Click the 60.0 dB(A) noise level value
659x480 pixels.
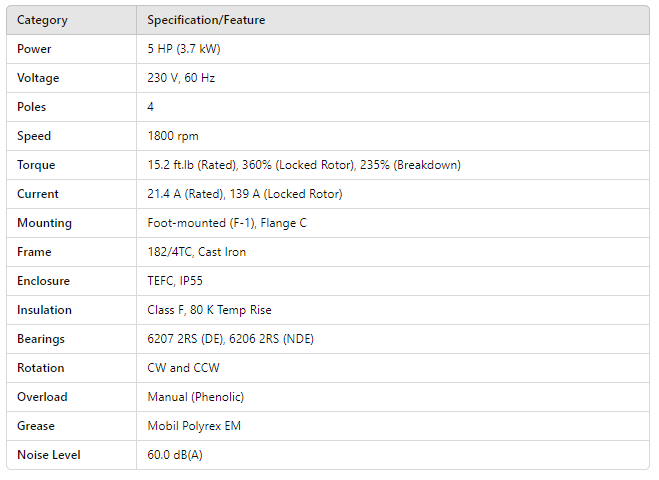pyautogui.click(x=177, y=455)
